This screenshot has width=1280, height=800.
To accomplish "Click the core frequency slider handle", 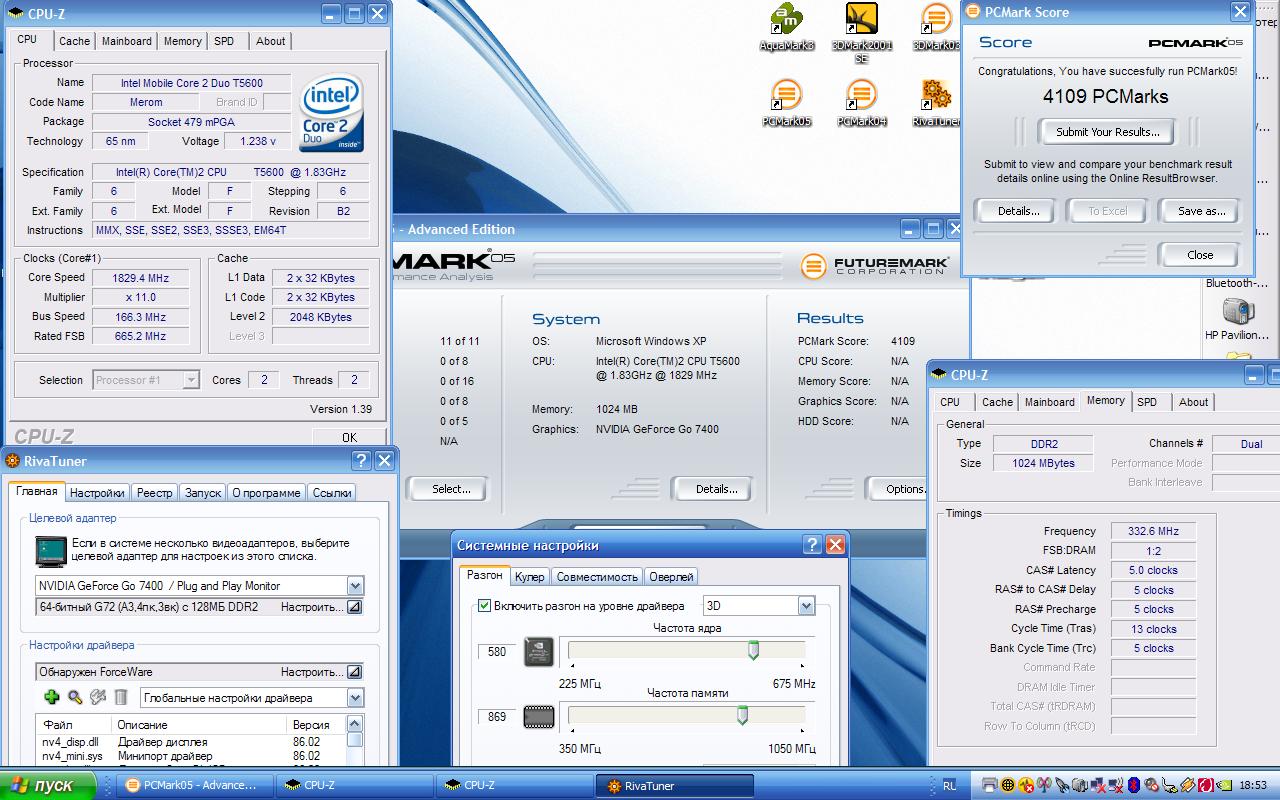I will tap(753, 651).
